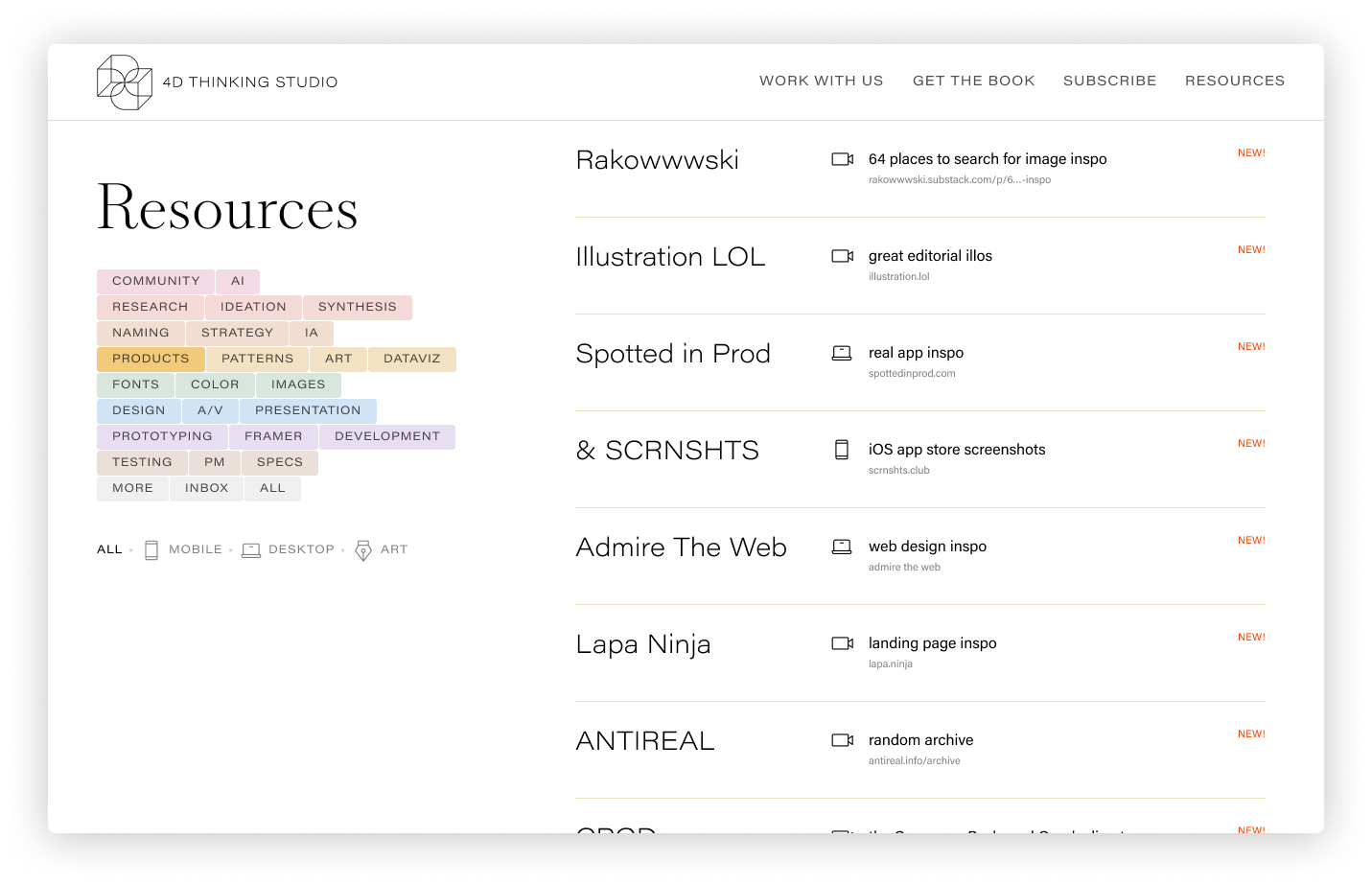The width and height of the screenshot is (1372, 885).
Task: Open Admire The Web resource title
Action: pos(682,547)
